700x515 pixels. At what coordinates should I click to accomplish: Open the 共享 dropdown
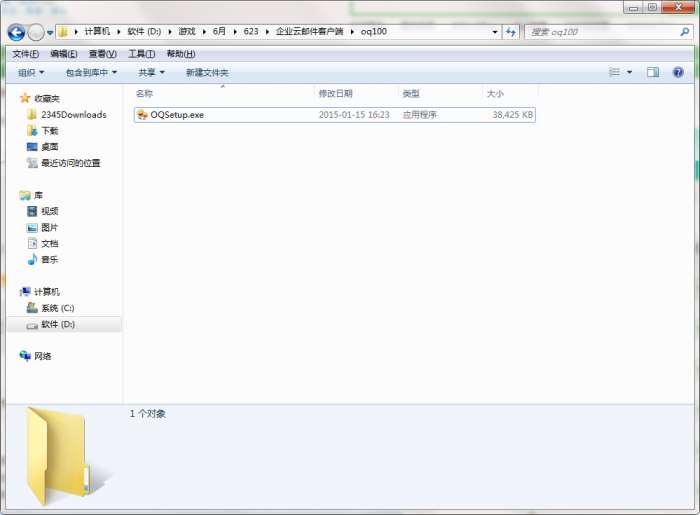coord(151,72)
